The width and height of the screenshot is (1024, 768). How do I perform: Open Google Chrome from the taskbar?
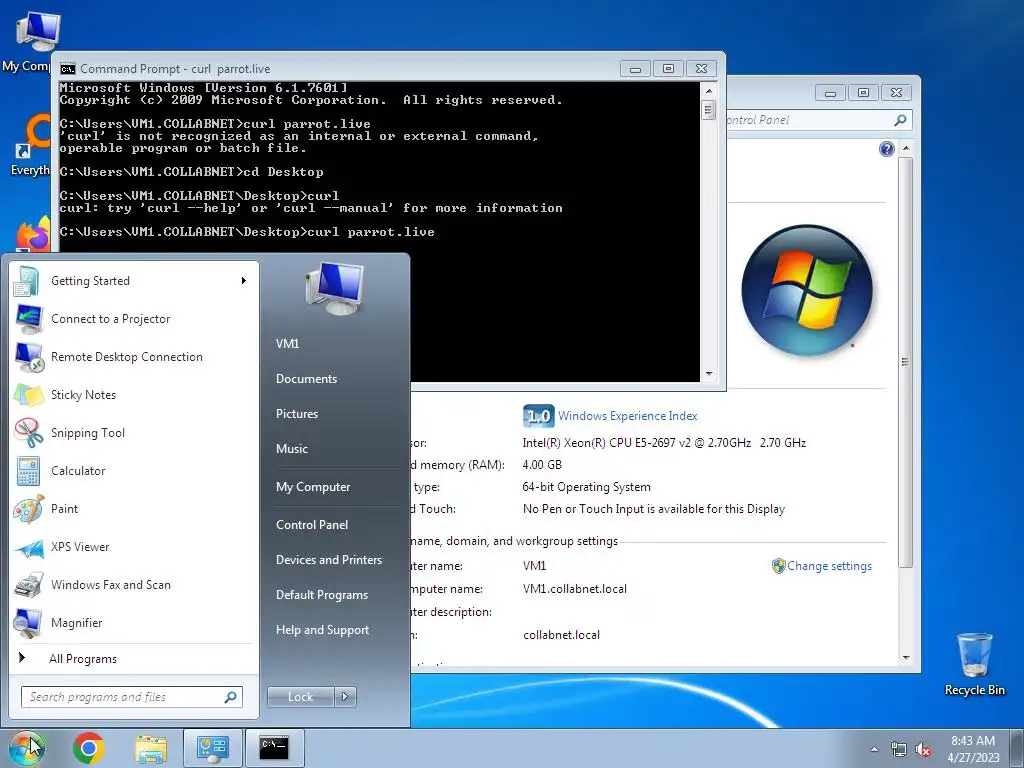click(x=89, y=748)
